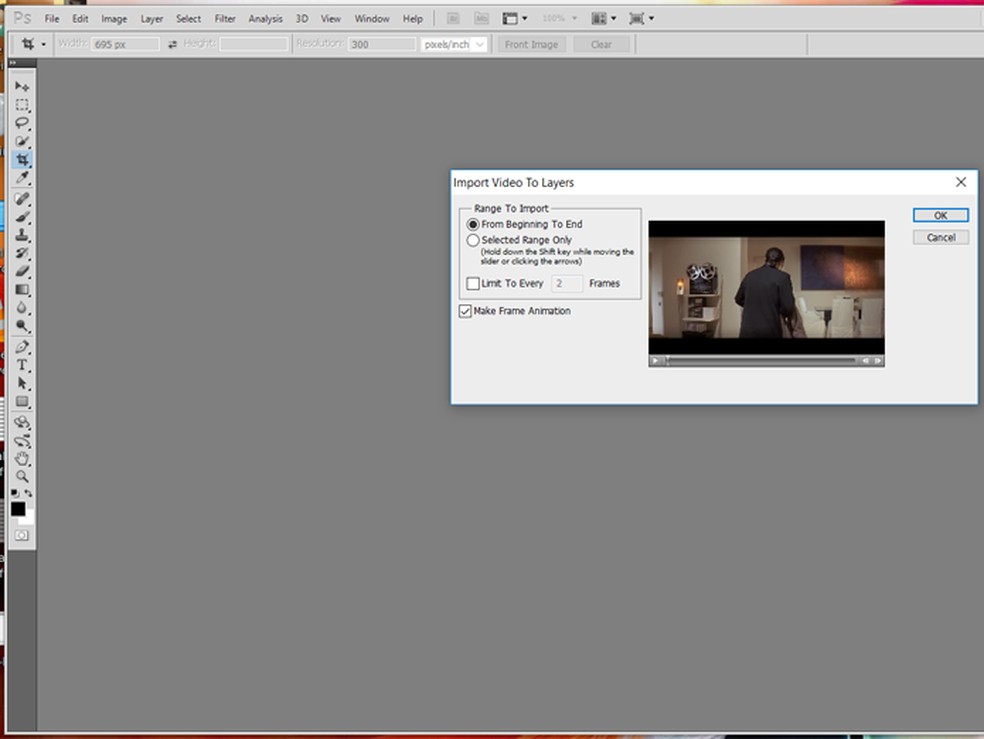Select the Dodge tool
984x739 pixels.
tap(22, 326)
